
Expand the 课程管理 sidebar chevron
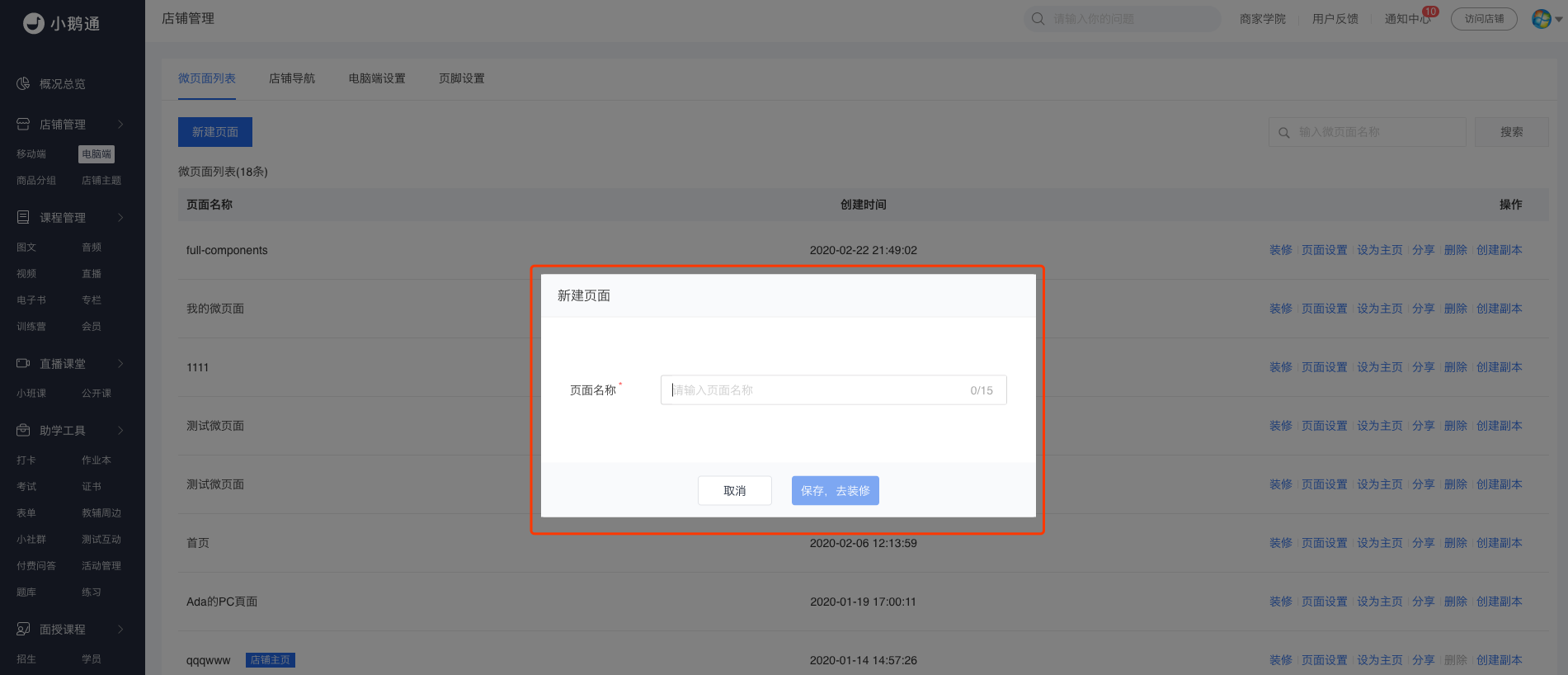[120, 217]
